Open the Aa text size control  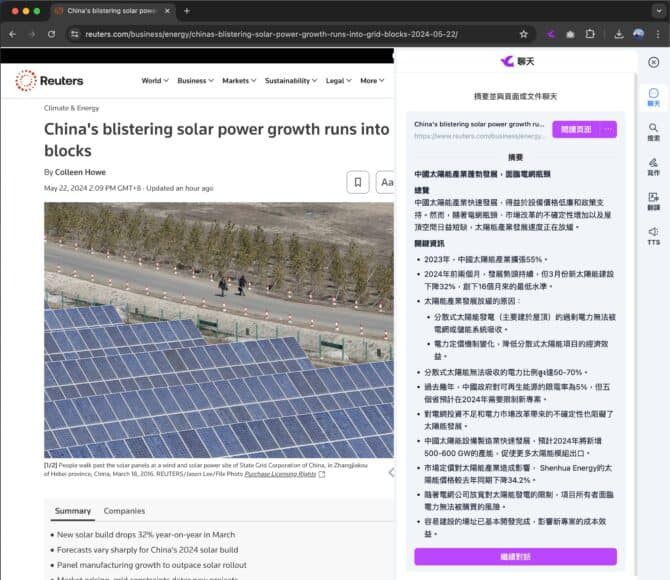tap(386, 181)
